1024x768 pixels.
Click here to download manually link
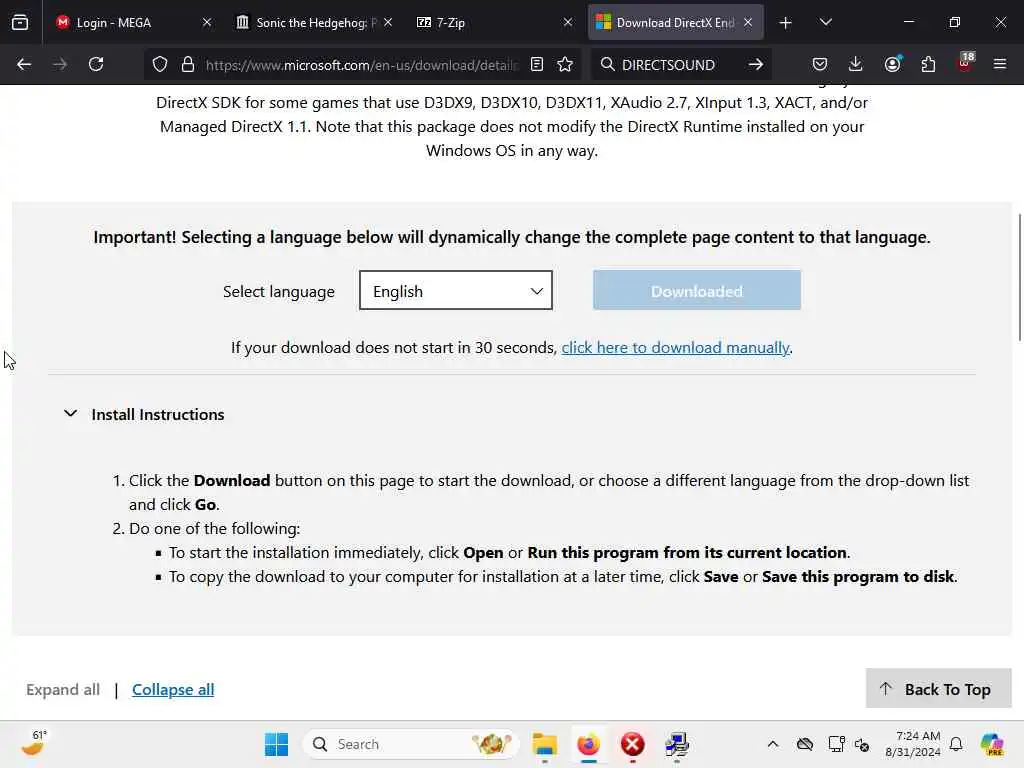point(675,347)
